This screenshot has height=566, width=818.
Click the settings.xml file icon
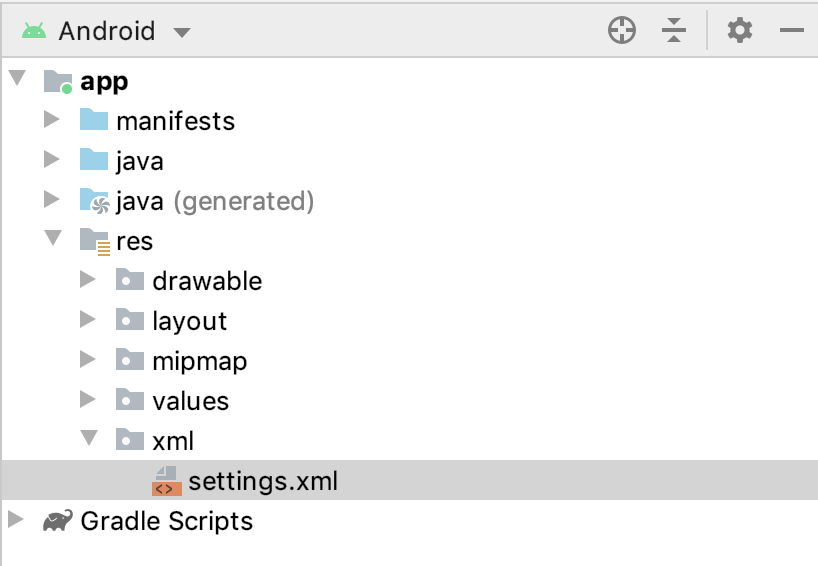(167, 481)
